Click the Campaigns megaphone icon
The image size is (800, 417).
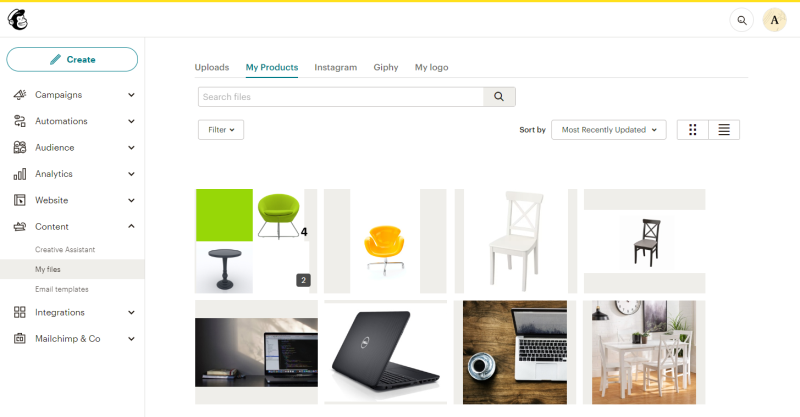tap(20, 94)
